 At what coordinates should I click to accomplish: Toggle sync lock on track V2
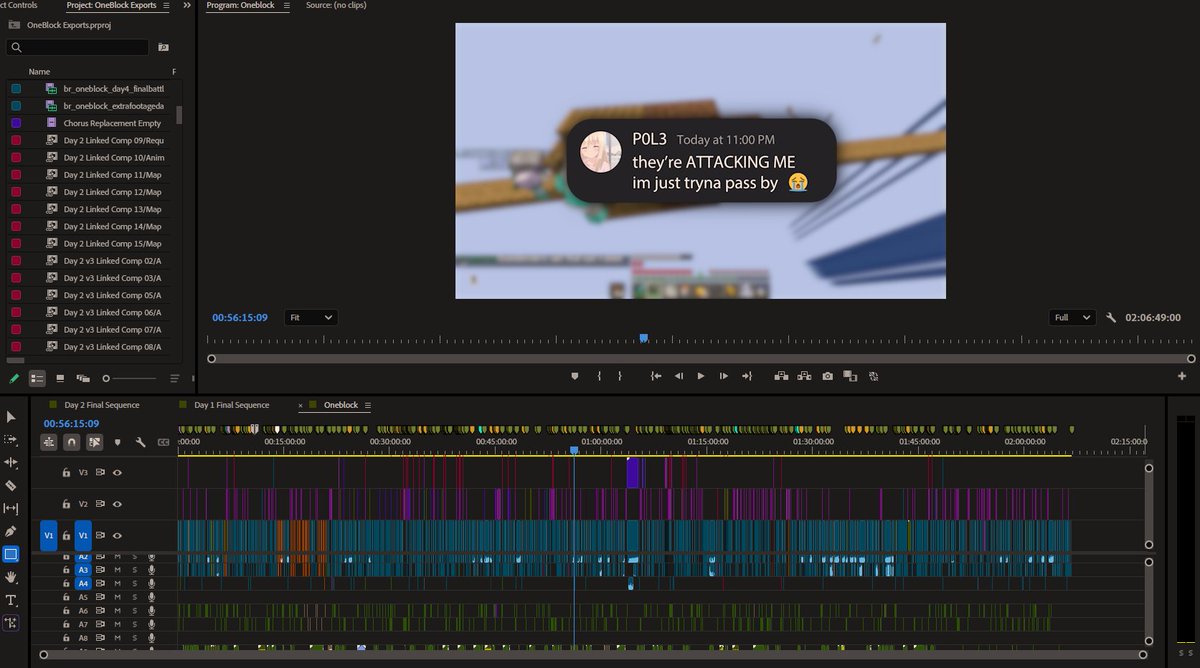click(x=100, y=504)
